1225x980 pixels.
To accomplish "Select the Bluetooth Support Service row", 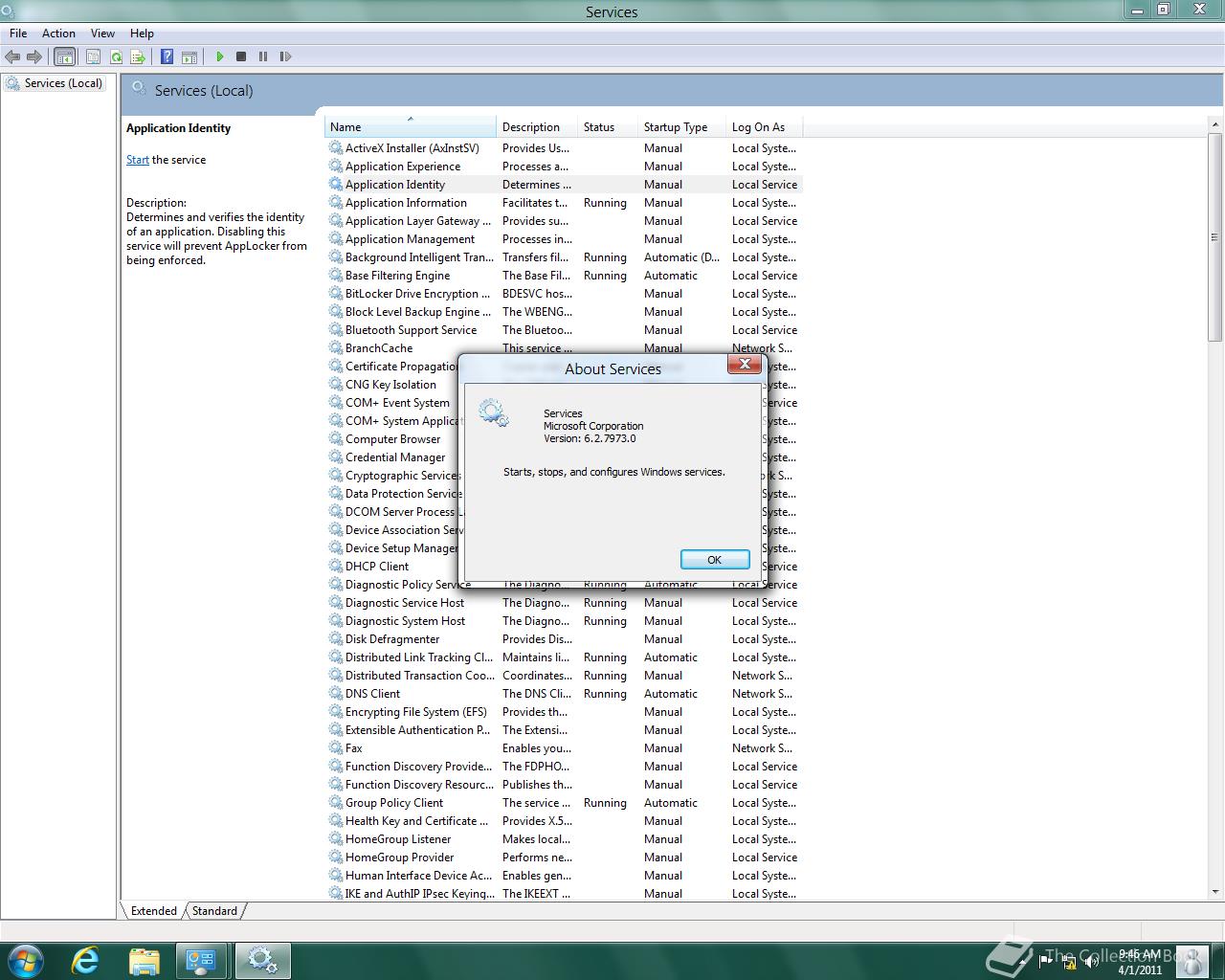I will pyautogui.click(x=565, y=329).
